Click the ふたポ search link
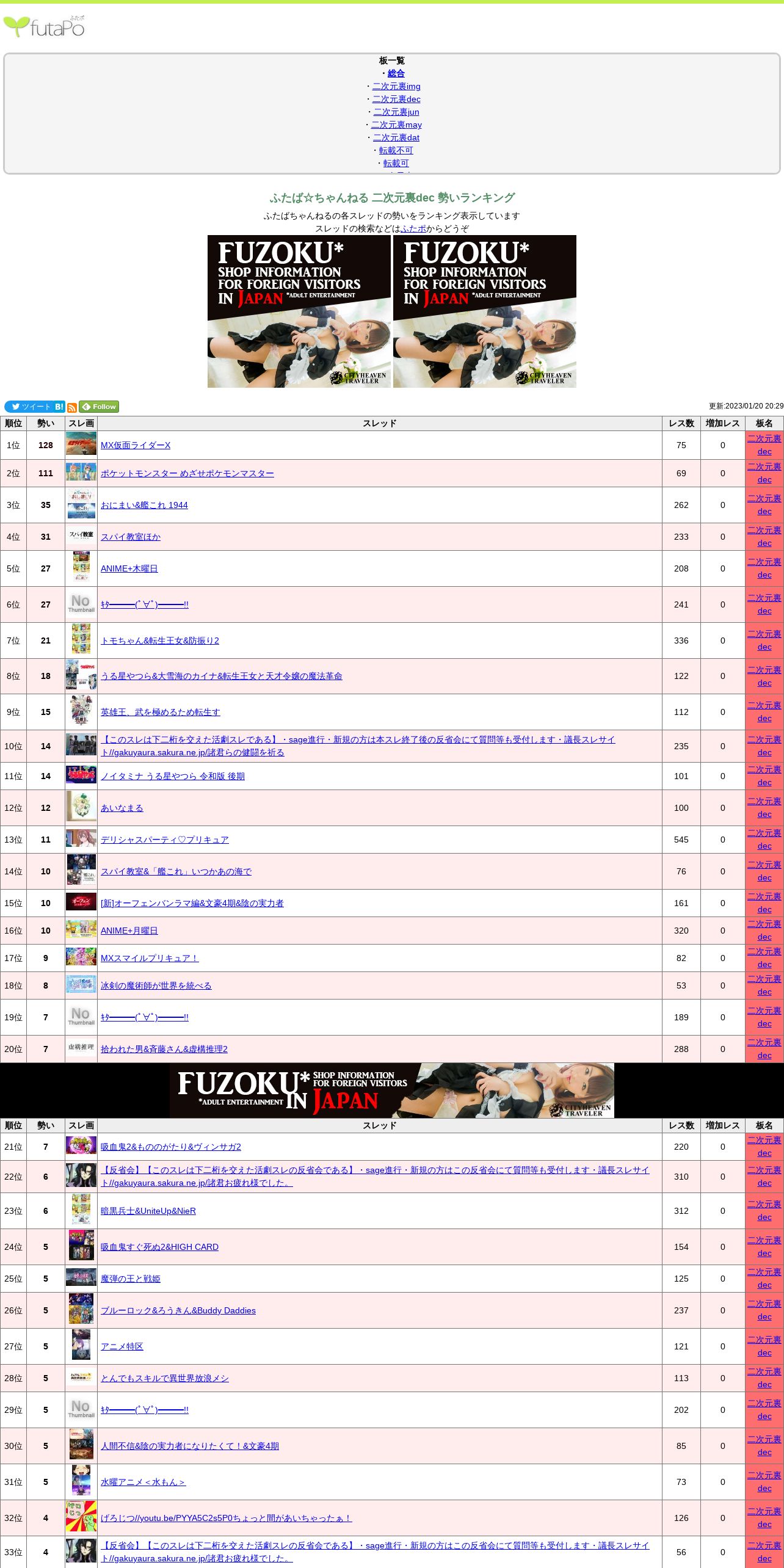The height and width of the screenshot is (1568, 784). tap(413, 228)
